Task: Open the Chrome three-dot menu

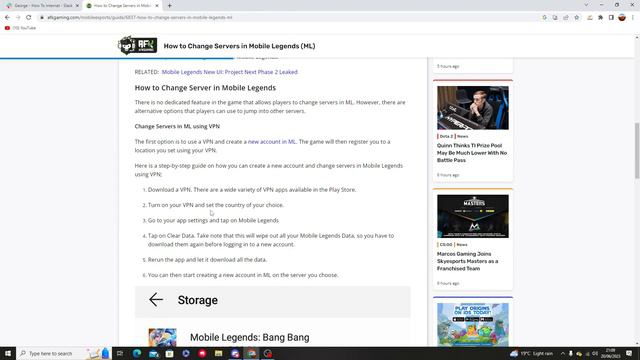Action: click(x=633, y=18)
